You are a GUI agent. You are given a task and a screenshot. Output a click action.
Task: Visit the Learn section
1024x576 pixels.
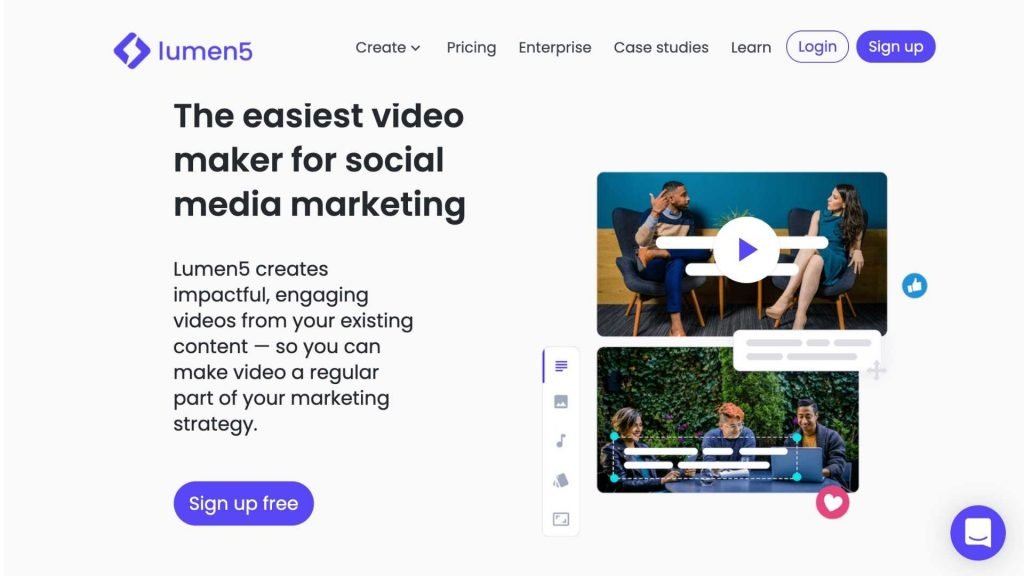pos(751,48)
